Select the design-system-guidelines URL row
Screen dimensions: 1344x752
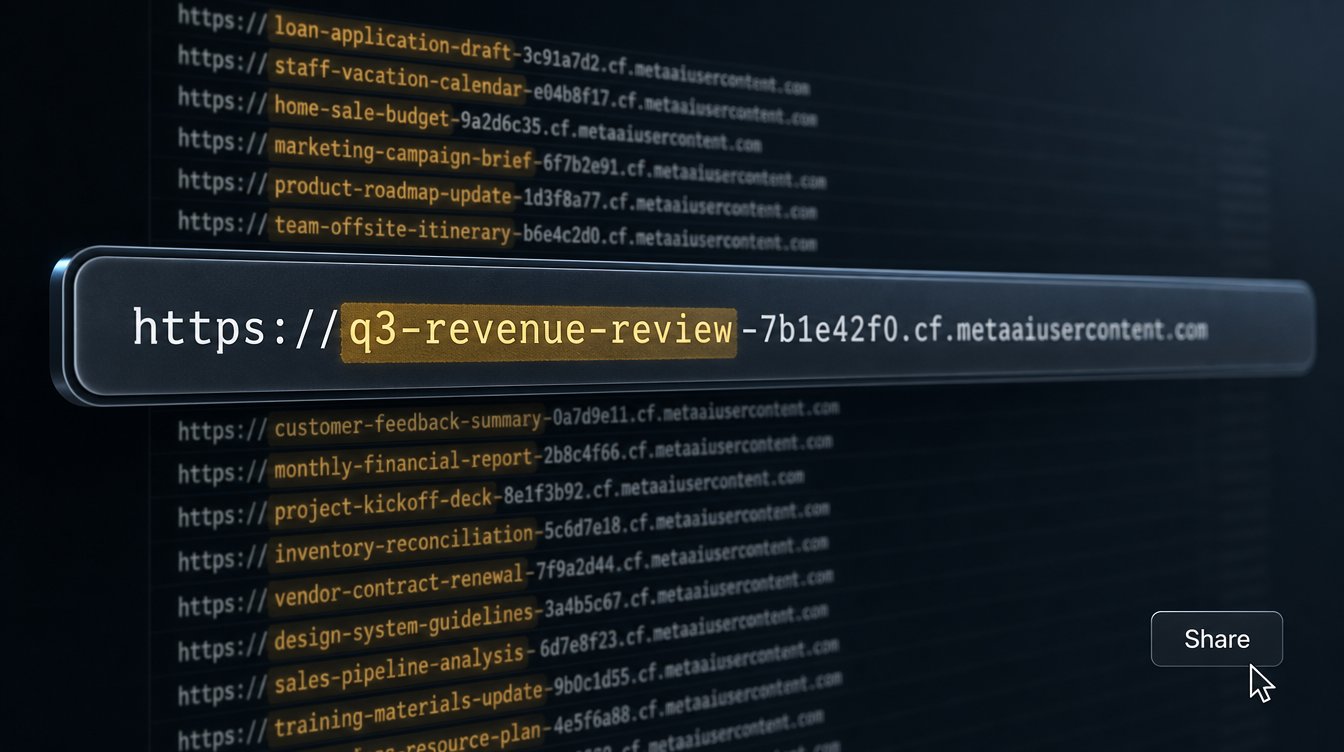pyautogui.click(x=505, y=617)
